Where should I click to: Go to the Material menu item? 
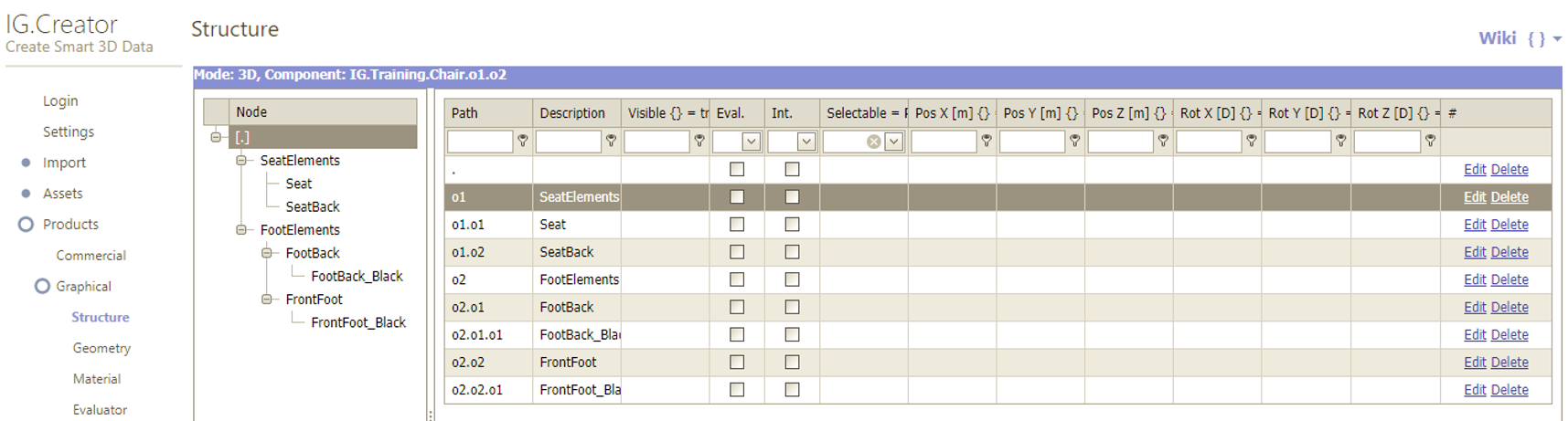pyautogui.click(x=97, y=379)
